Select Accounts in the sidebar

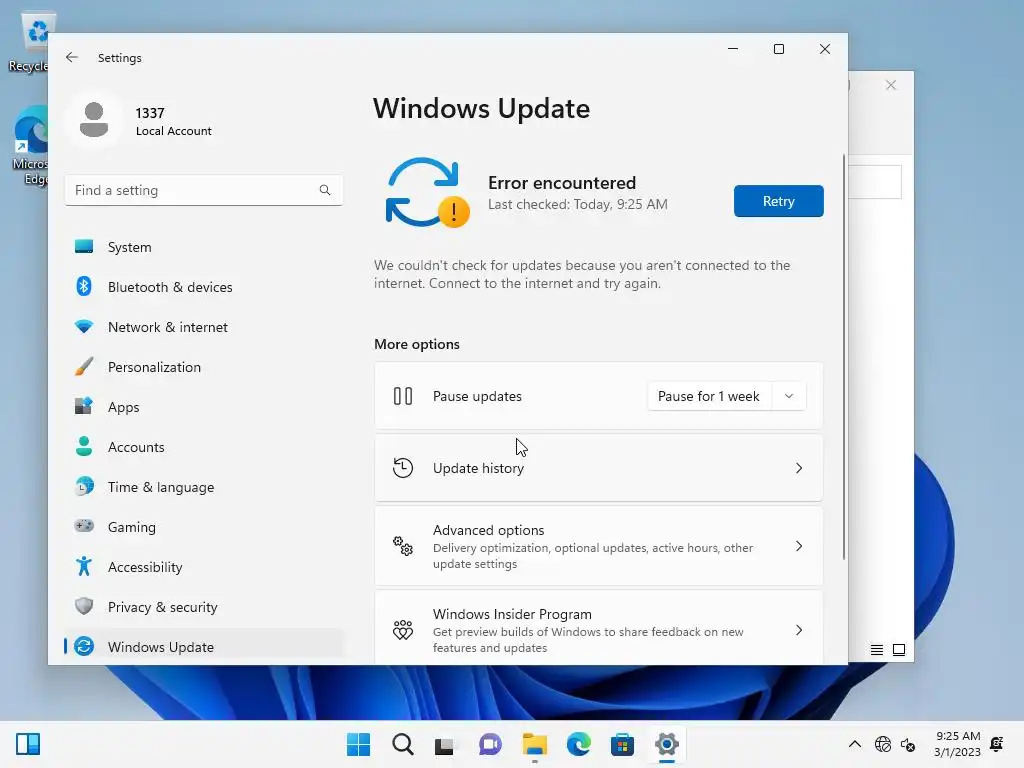(x=204, y=447)
